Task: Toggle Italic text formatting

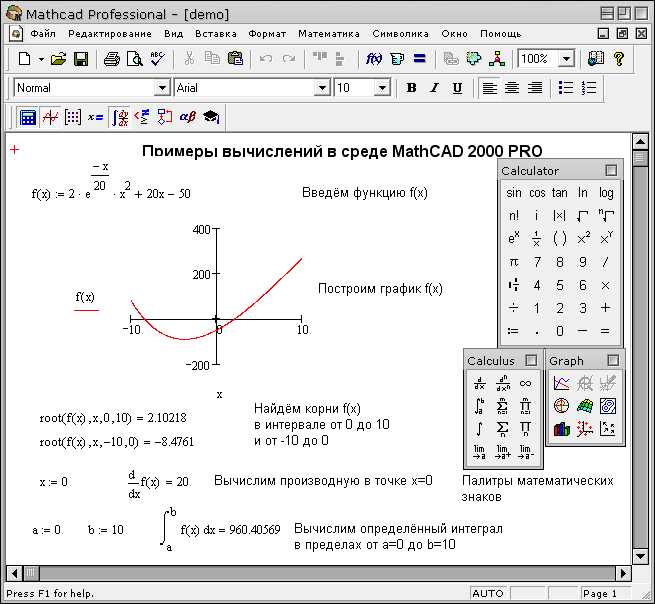Action: [434, 88]
